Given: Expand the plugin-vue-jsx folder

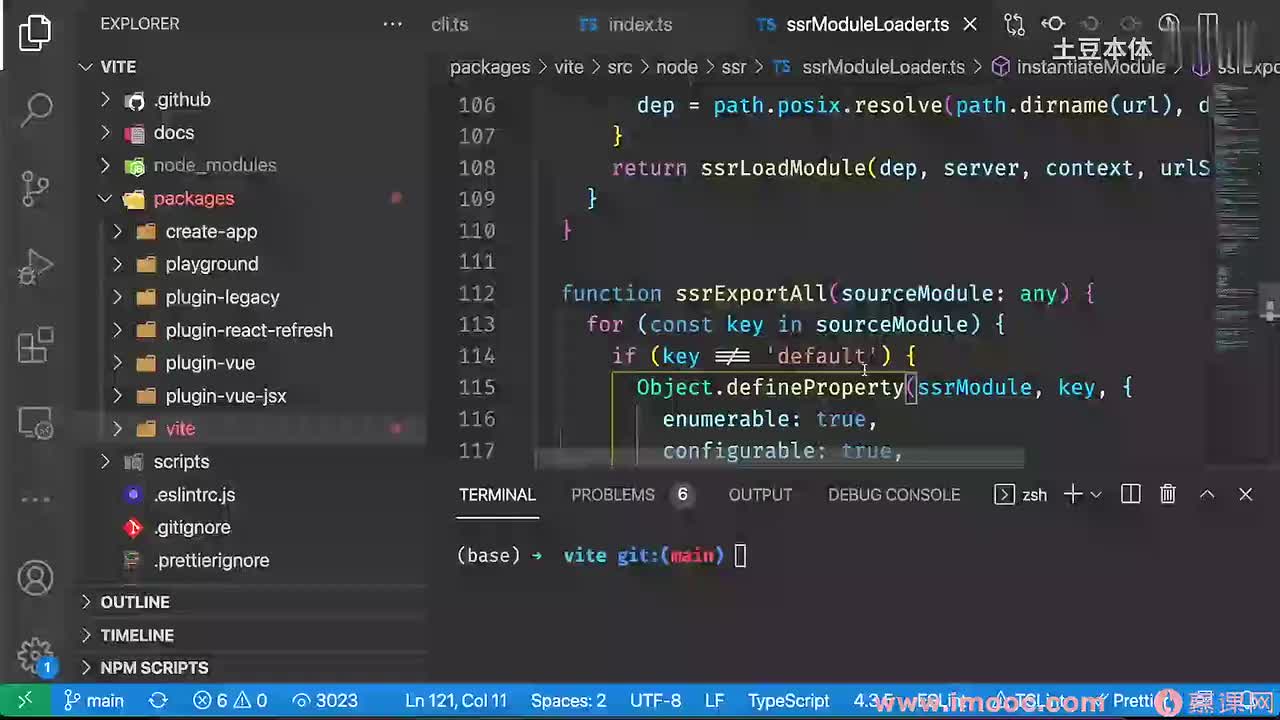Looking at the screenshot, I should [x=117, y=396].
